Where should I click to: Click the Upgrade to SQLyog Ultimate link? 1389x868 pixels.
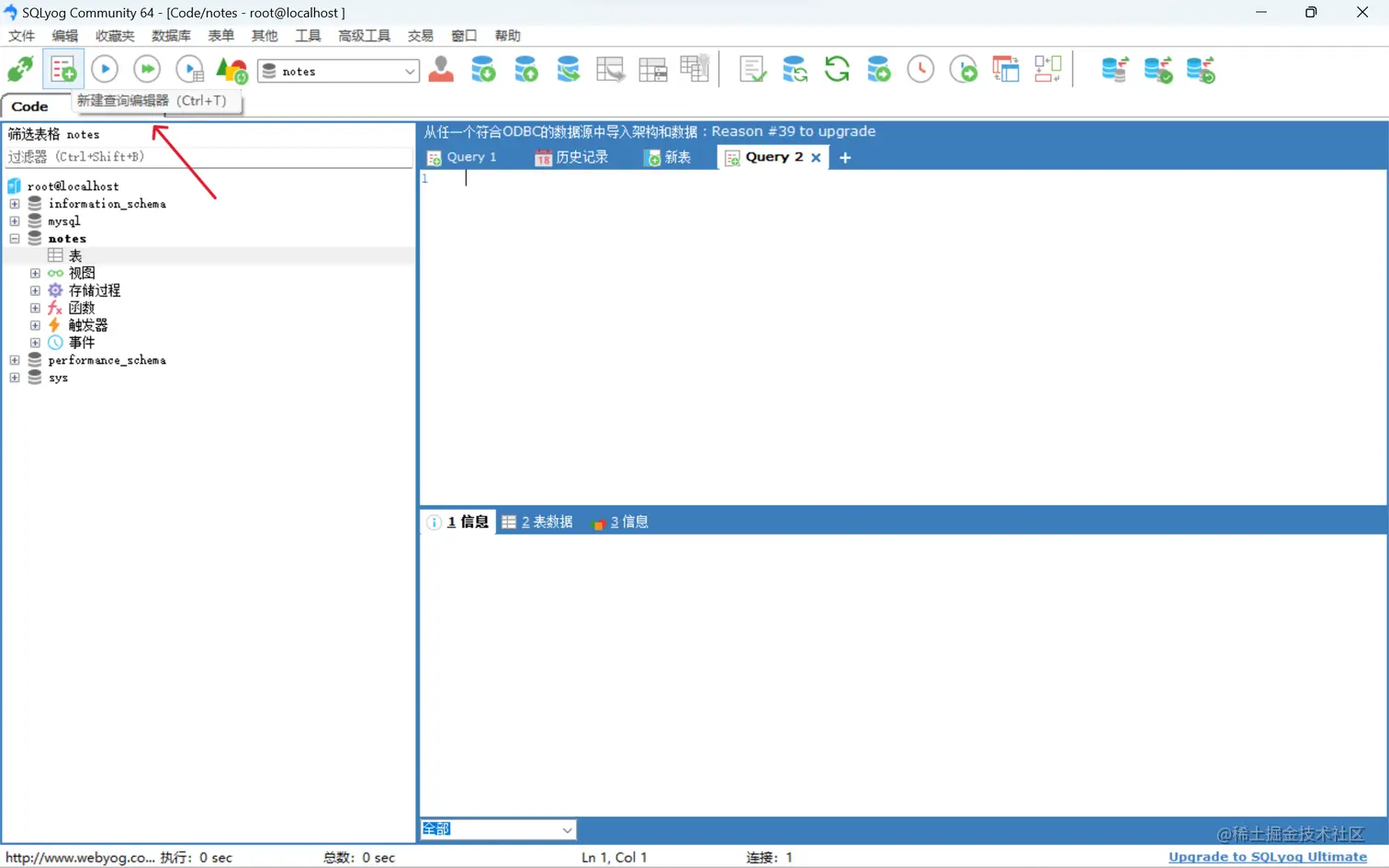click(x=1268, y=857)
